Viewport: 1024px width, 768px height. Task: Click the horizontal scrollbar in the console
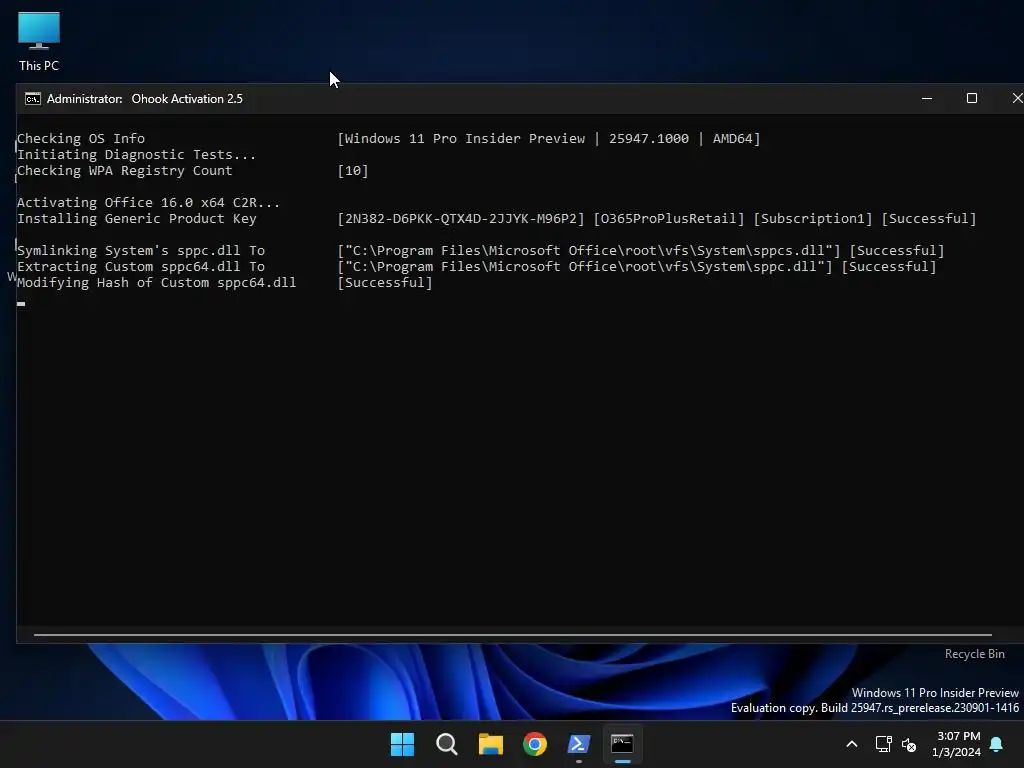click(513, 634)
